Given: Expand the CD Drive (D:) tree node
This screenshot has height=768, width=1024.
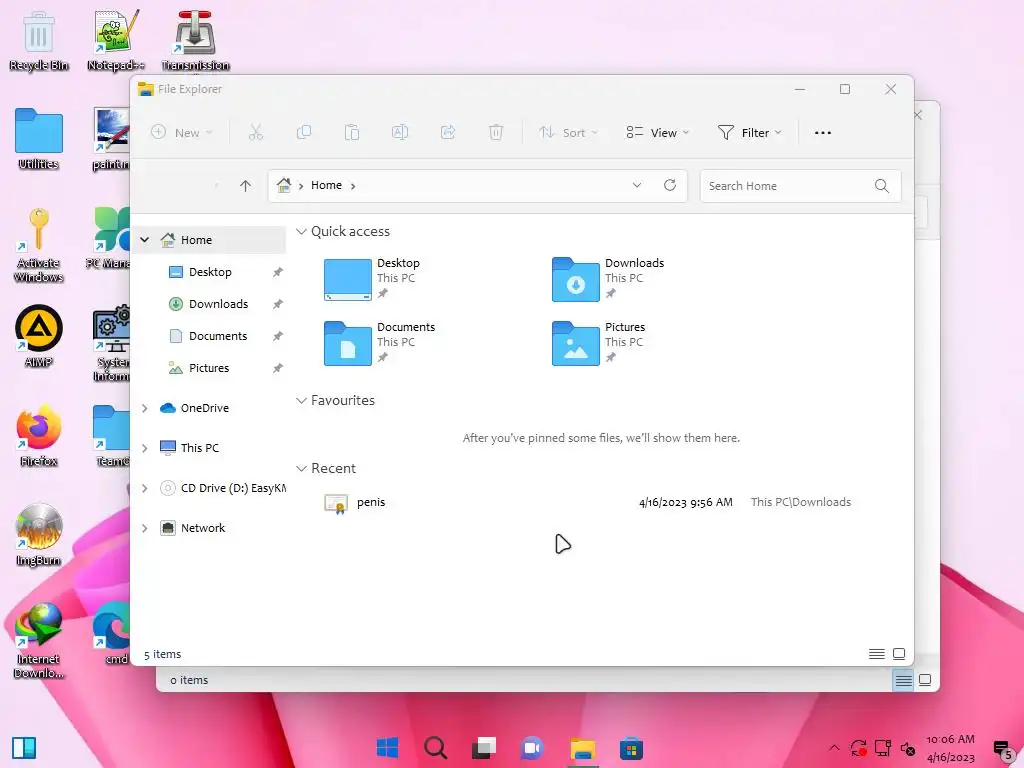Looking at the screenshot, I should point(144,488).
